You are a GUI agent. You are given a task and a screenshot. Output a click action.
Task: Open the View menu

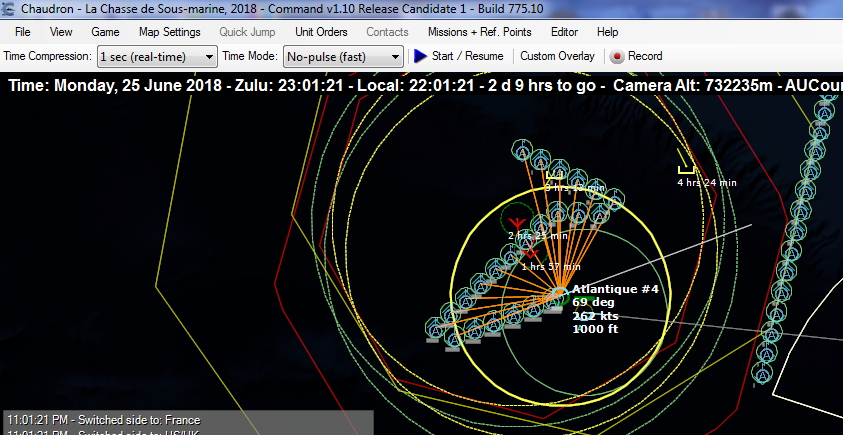click(x=61, y=32)
